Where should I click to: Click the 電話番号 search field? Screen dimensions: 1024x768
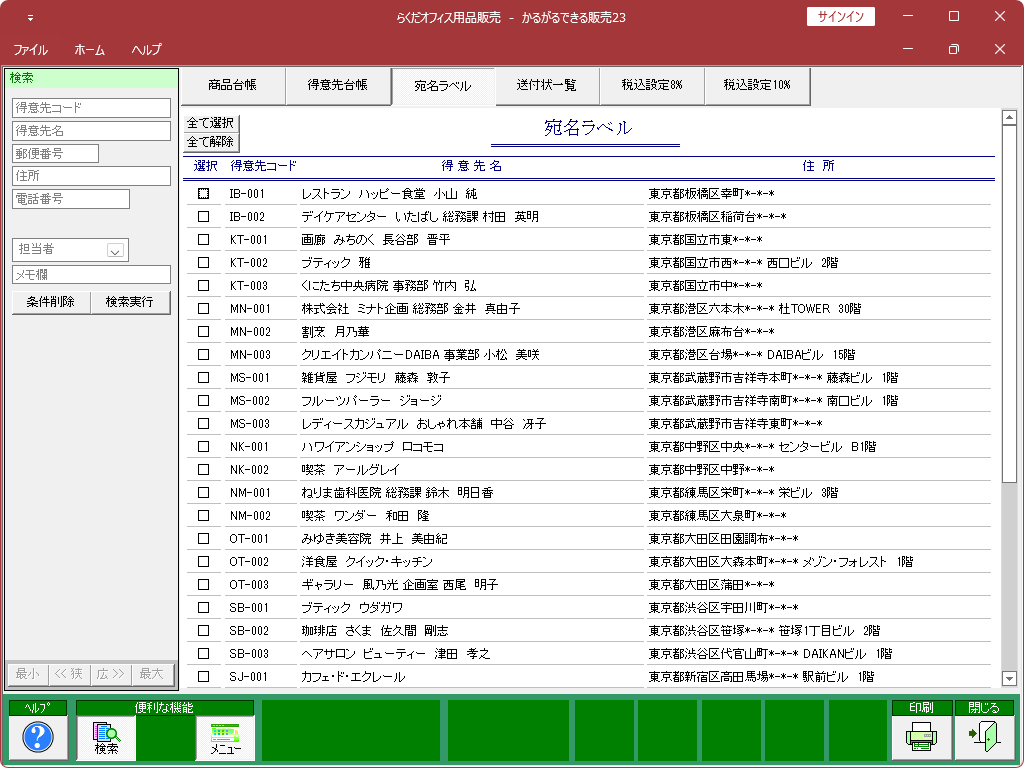pos(71,199)
